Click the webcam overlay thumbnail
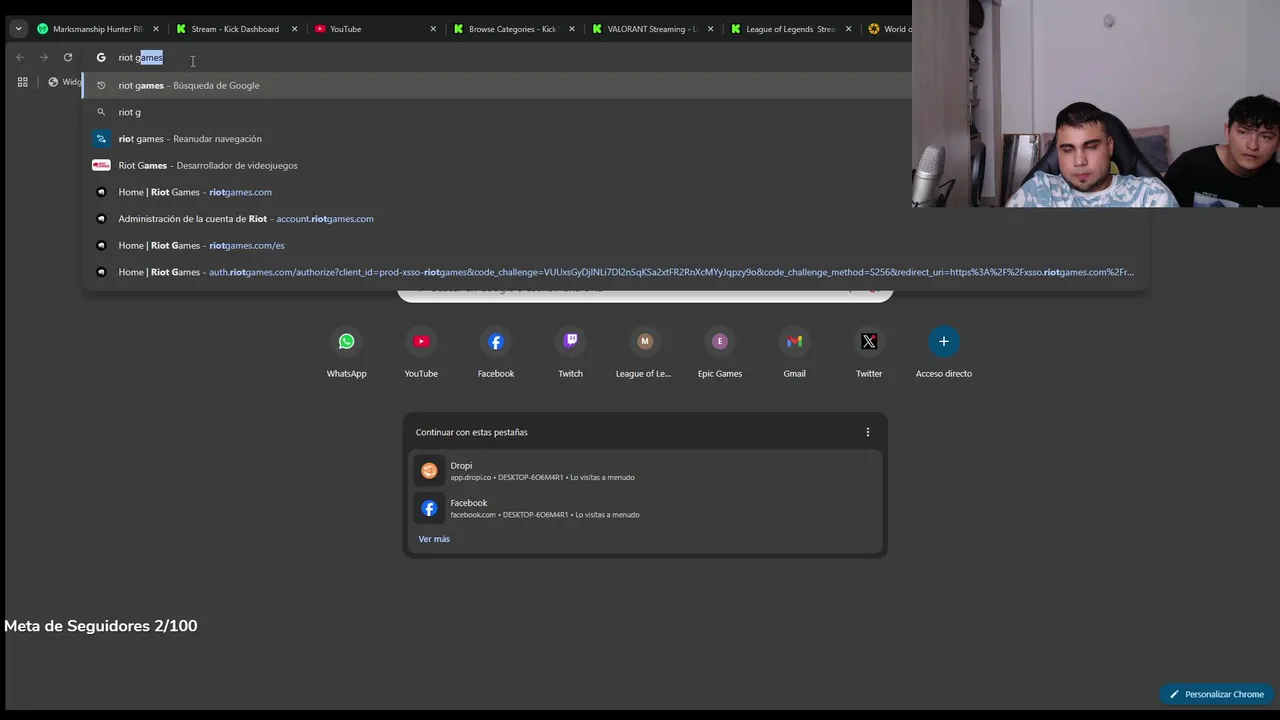The height and width of the screenshot is (720, 1280). pos(1096,104)
